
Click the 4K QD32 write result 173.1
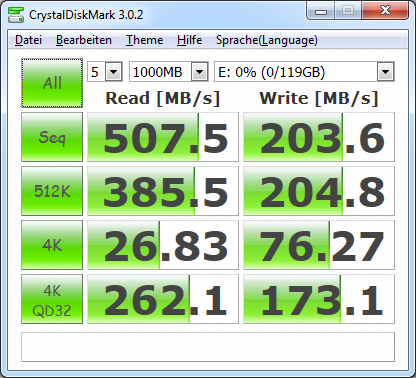pyautogui.click(x=319, y=299)
